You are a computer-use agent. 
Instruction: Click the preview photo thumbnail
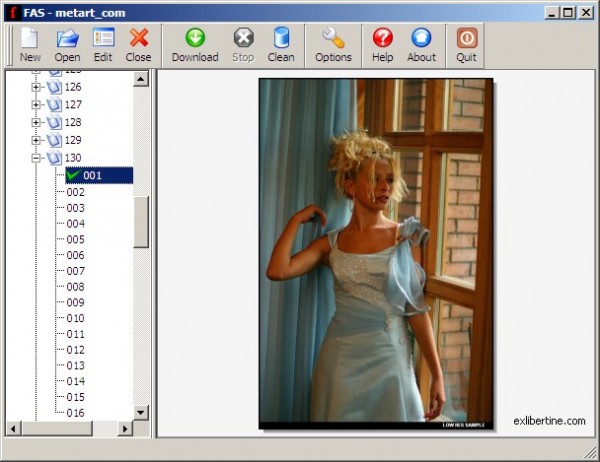[376, 254]
